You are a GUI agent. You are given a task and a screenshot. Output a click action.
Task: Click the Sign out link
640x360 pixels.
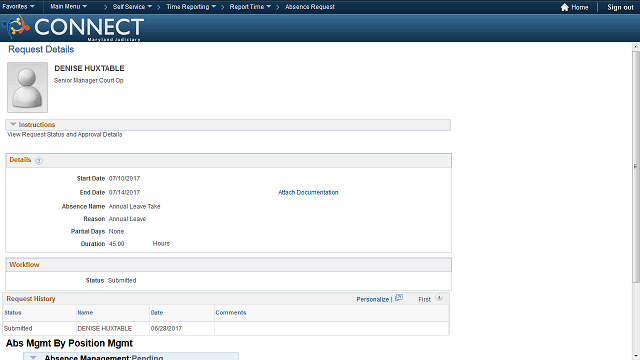pyautogui.click(x=620, y=7)
